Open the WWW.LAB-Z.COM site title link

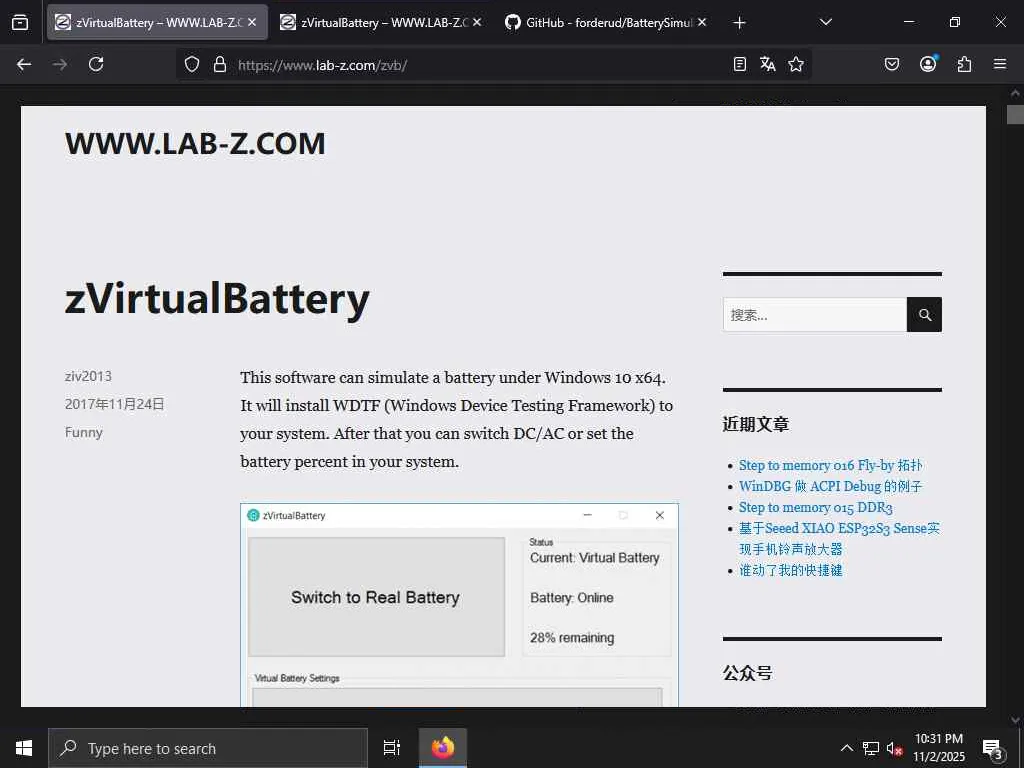[x=195, y=143]
